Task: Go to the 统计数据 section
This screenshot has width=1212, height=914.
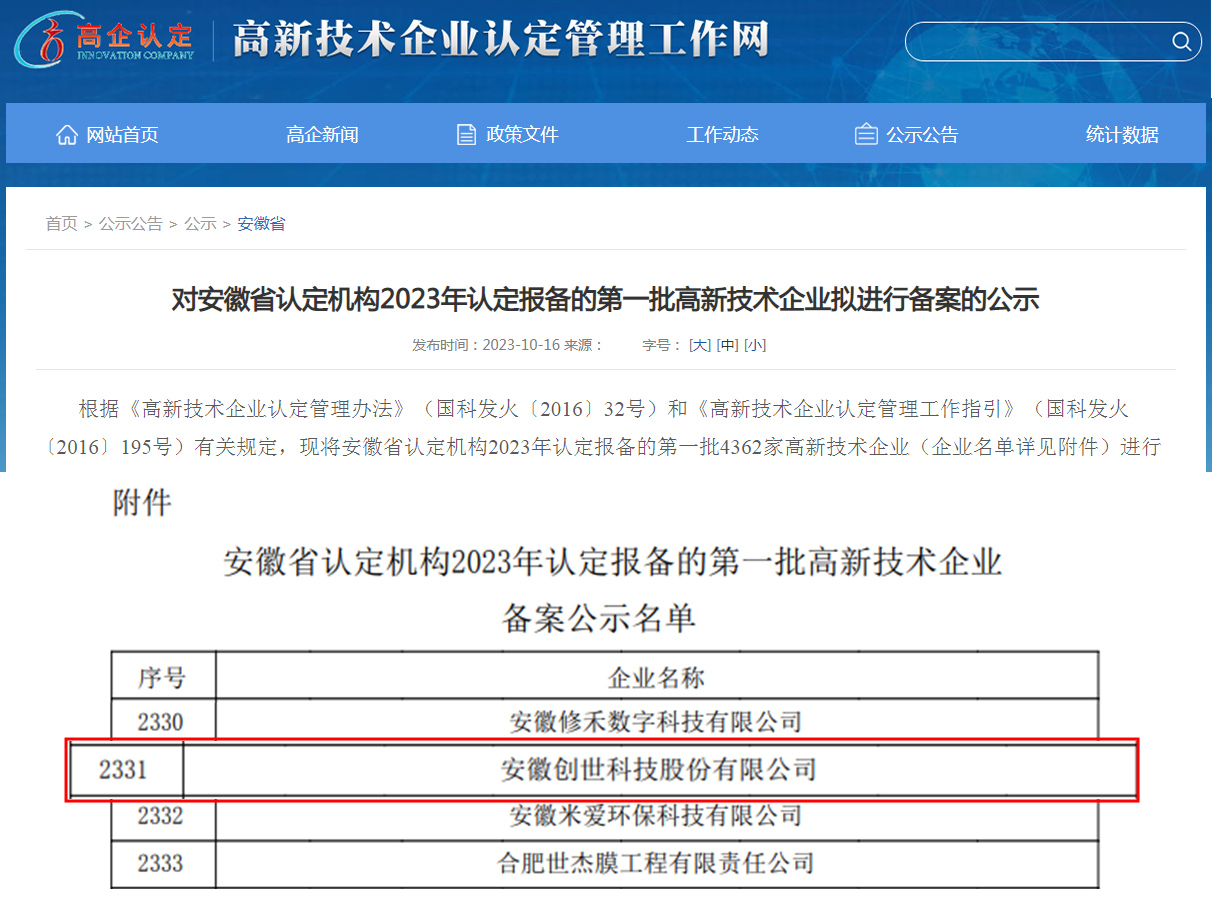Action: click(x=1122, y=135)
